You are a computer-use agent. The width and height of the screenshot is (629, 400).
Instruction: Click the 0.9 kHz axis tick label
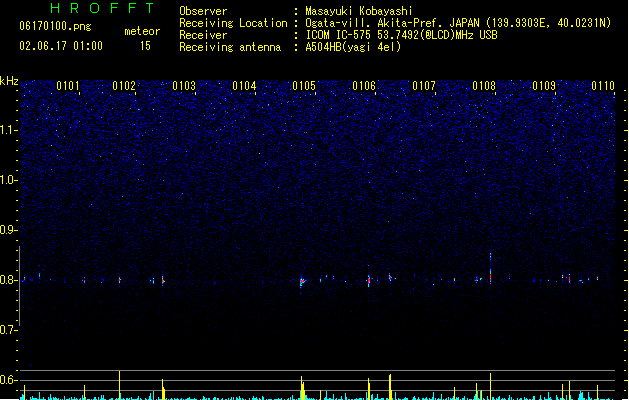click(8, 230)
